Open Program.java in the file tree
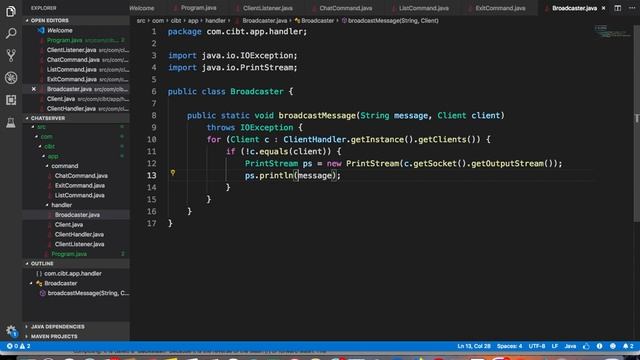 [69, 254]
